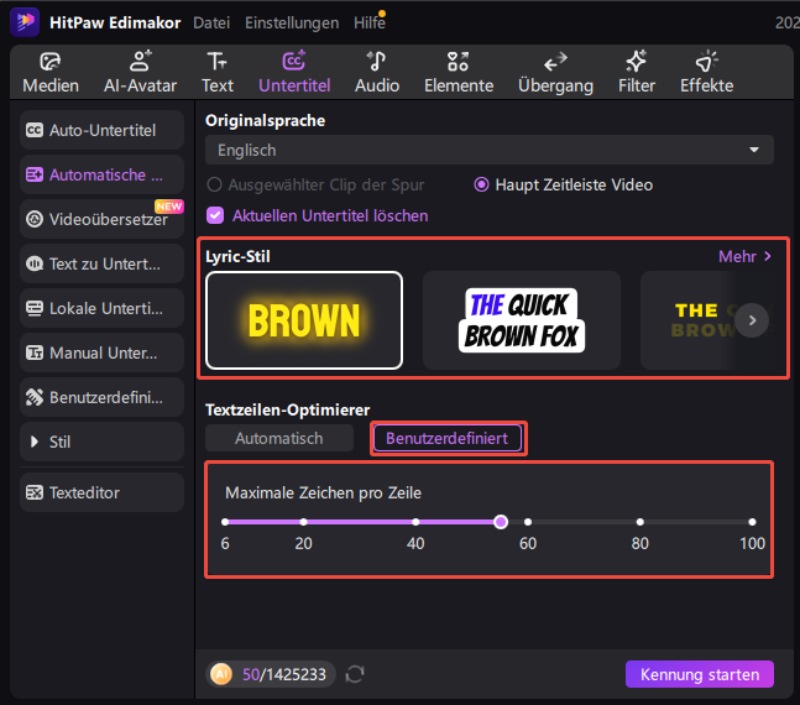Click the refresh credits icon
This screenshot has height=705, width=800.
pyautogui.click(x=354, y=674)
